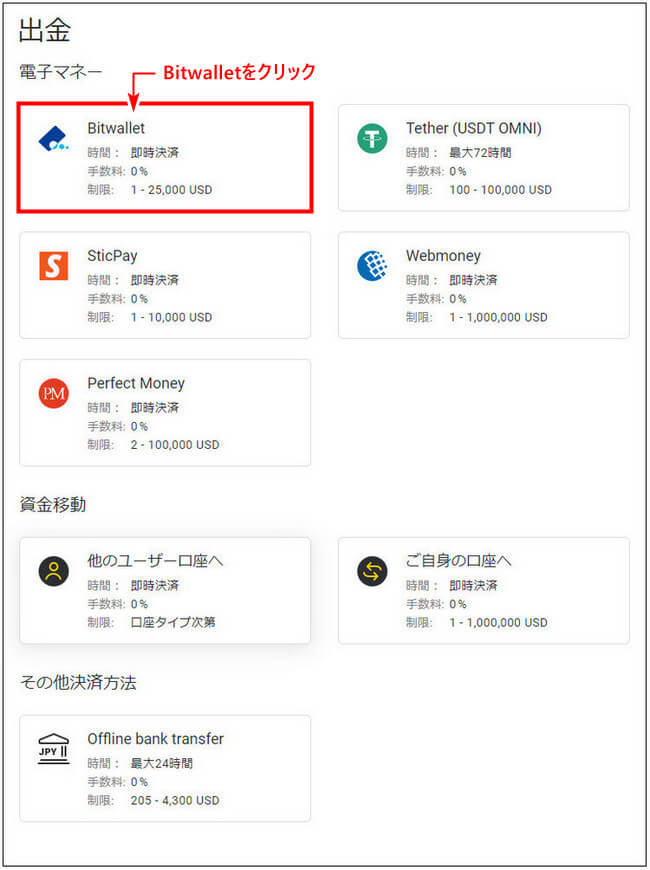Click the 電子マネー section heading
Viewport: 650px width, 870px height.
[61, 72]
